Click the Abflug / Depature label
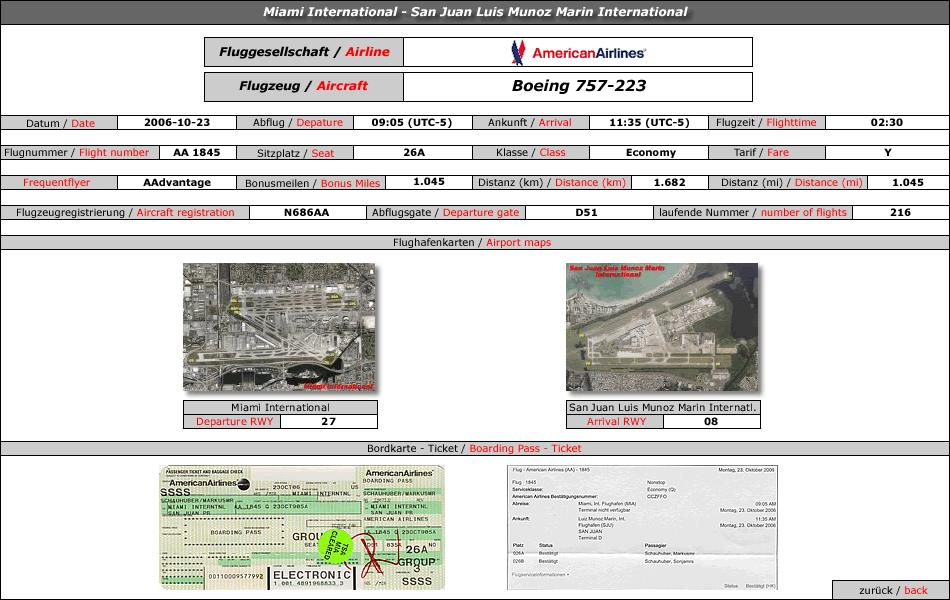Image resolution: width=950 pixels, height=600 pixels. [x=295, y=122]
